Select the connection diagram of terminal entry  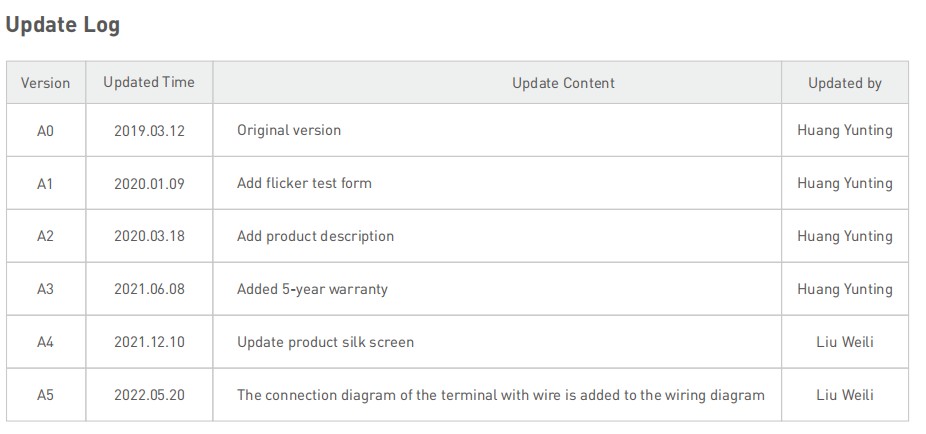[x=501, y=395]
